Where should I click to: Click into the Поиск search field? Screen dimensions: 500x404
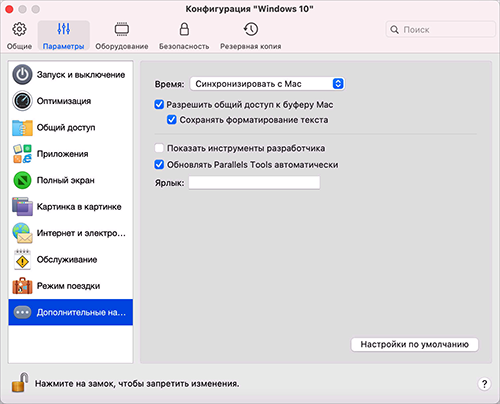point(441,30)
